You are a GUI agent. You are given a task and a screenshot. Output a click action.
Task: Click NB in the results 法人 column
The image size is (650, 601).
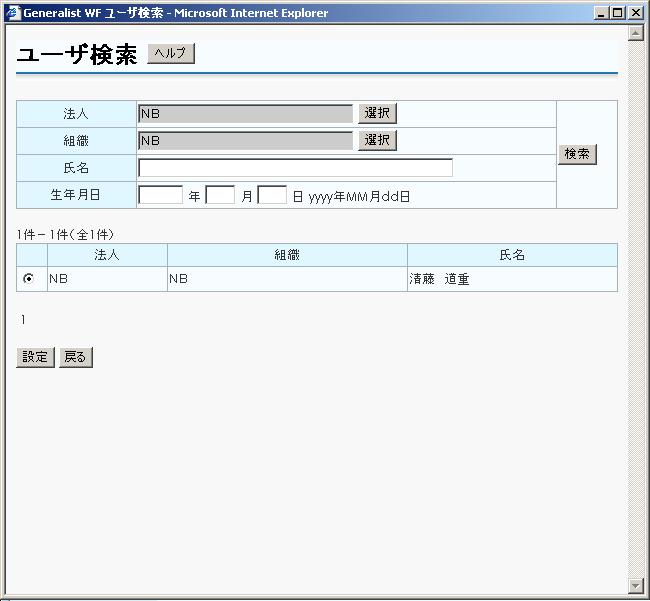click(x=58, y=279)
